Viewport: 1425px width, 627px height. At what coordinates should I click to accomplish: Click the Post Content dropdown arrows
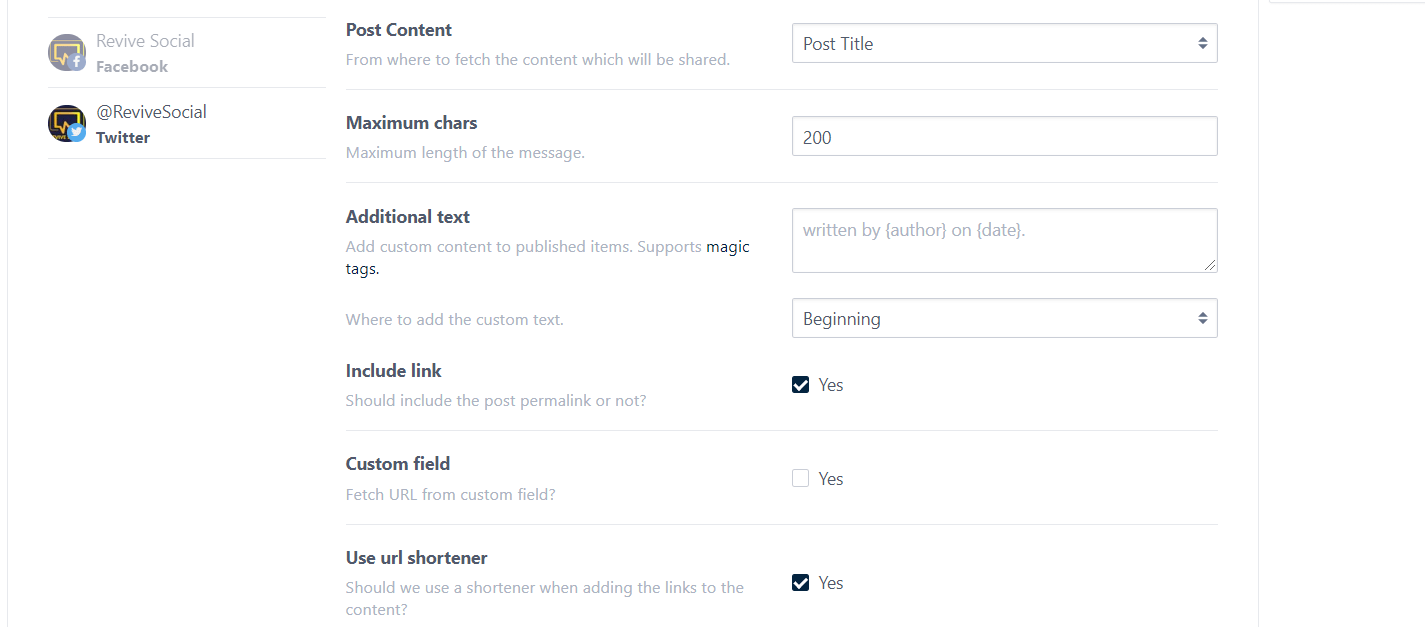click(x=1202, y=44)
